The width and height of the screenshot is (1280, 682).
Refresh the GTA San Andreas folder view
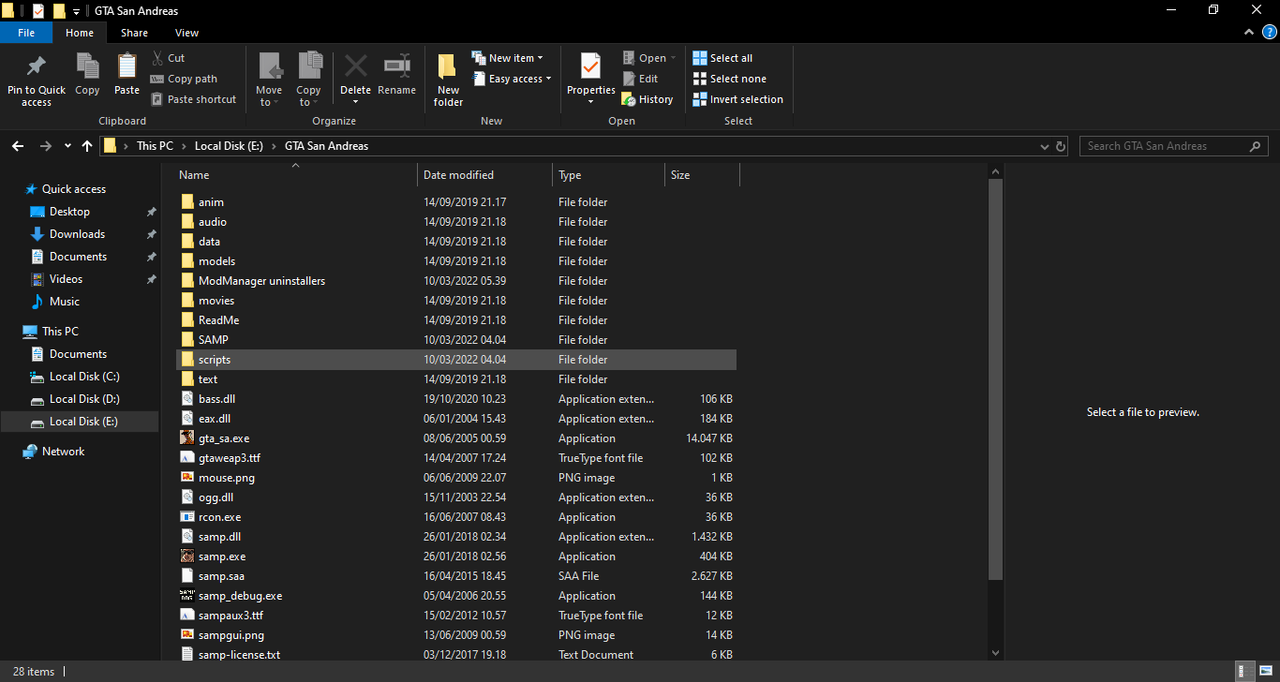pos(1061,146)
